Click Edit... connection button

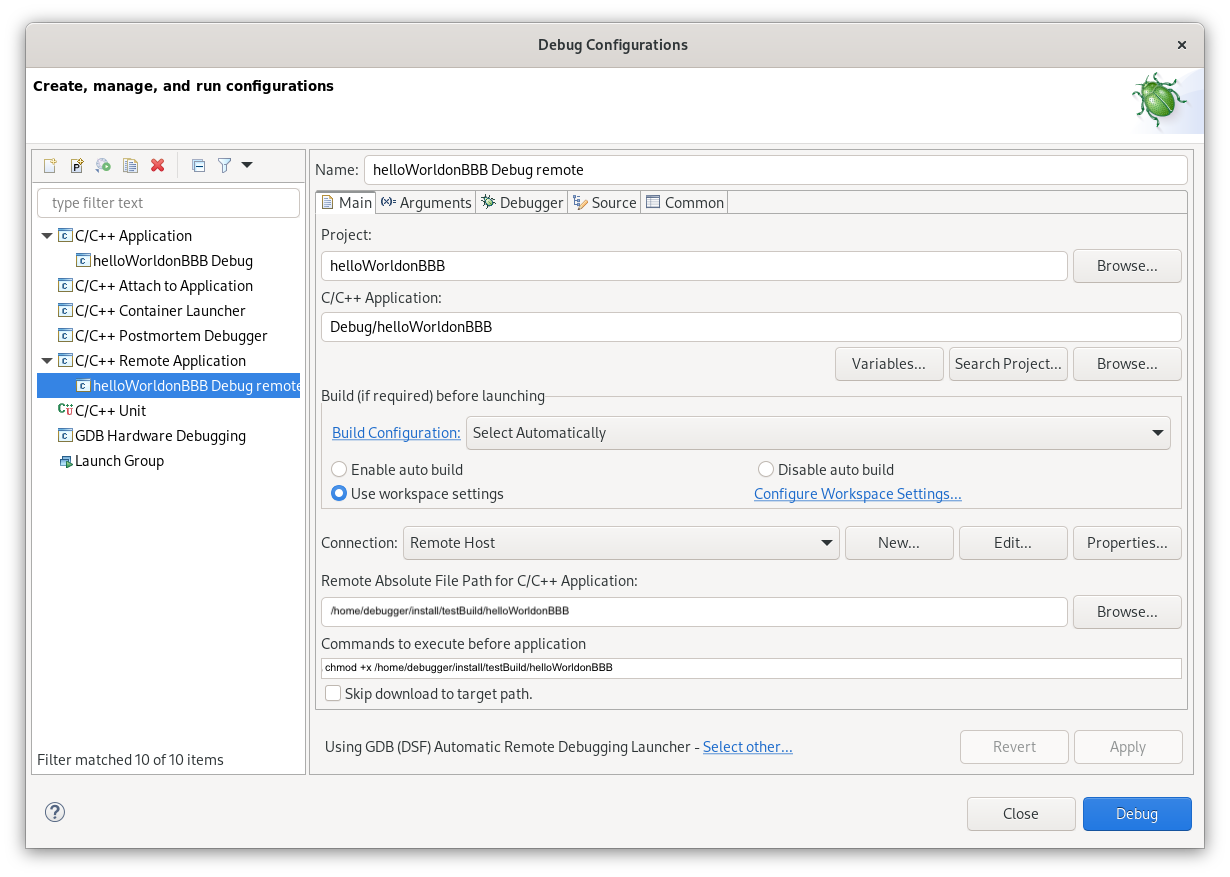1013,543
